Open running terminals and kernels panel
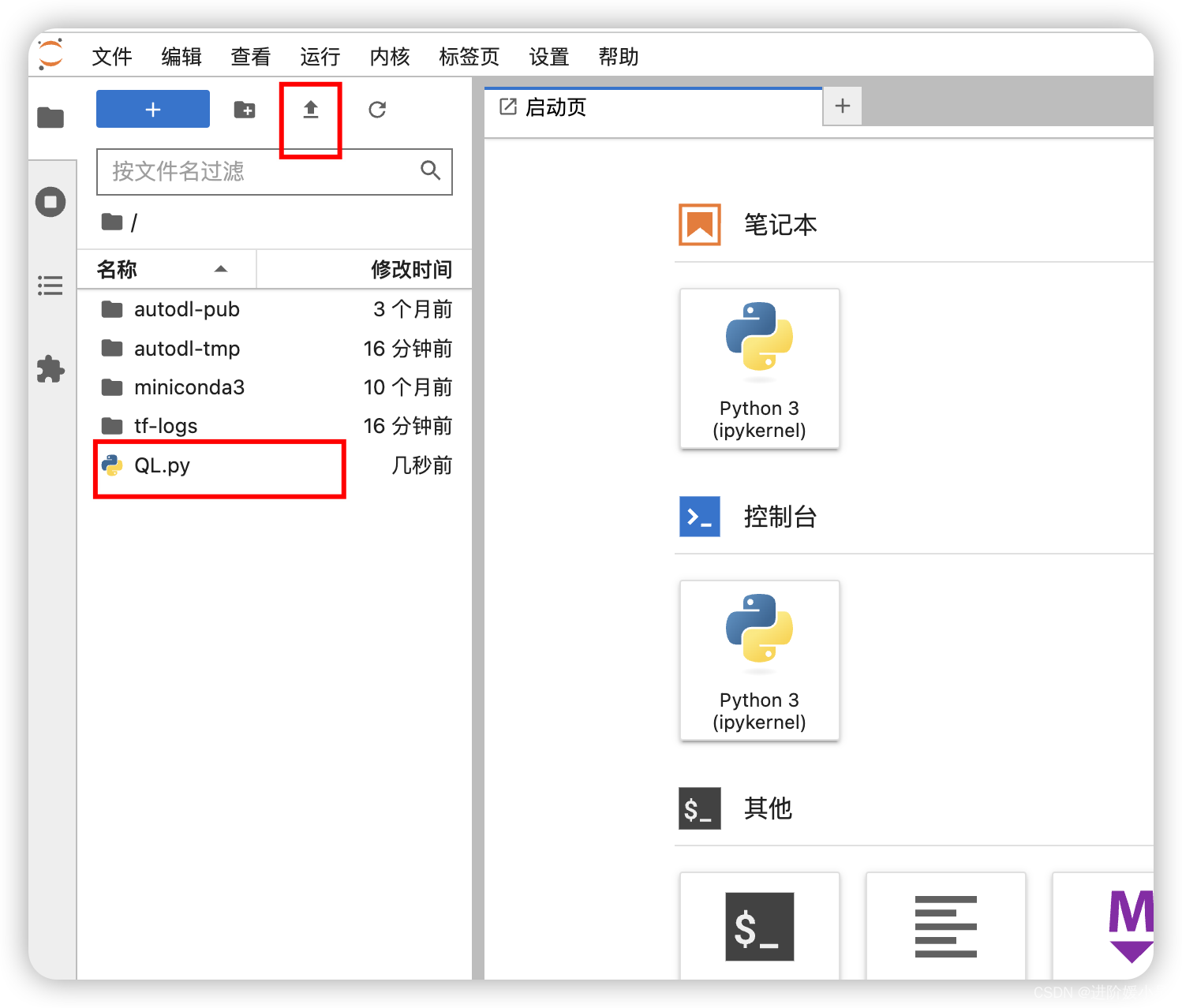Viewport: 1182px width, 1008px height. 50,202
